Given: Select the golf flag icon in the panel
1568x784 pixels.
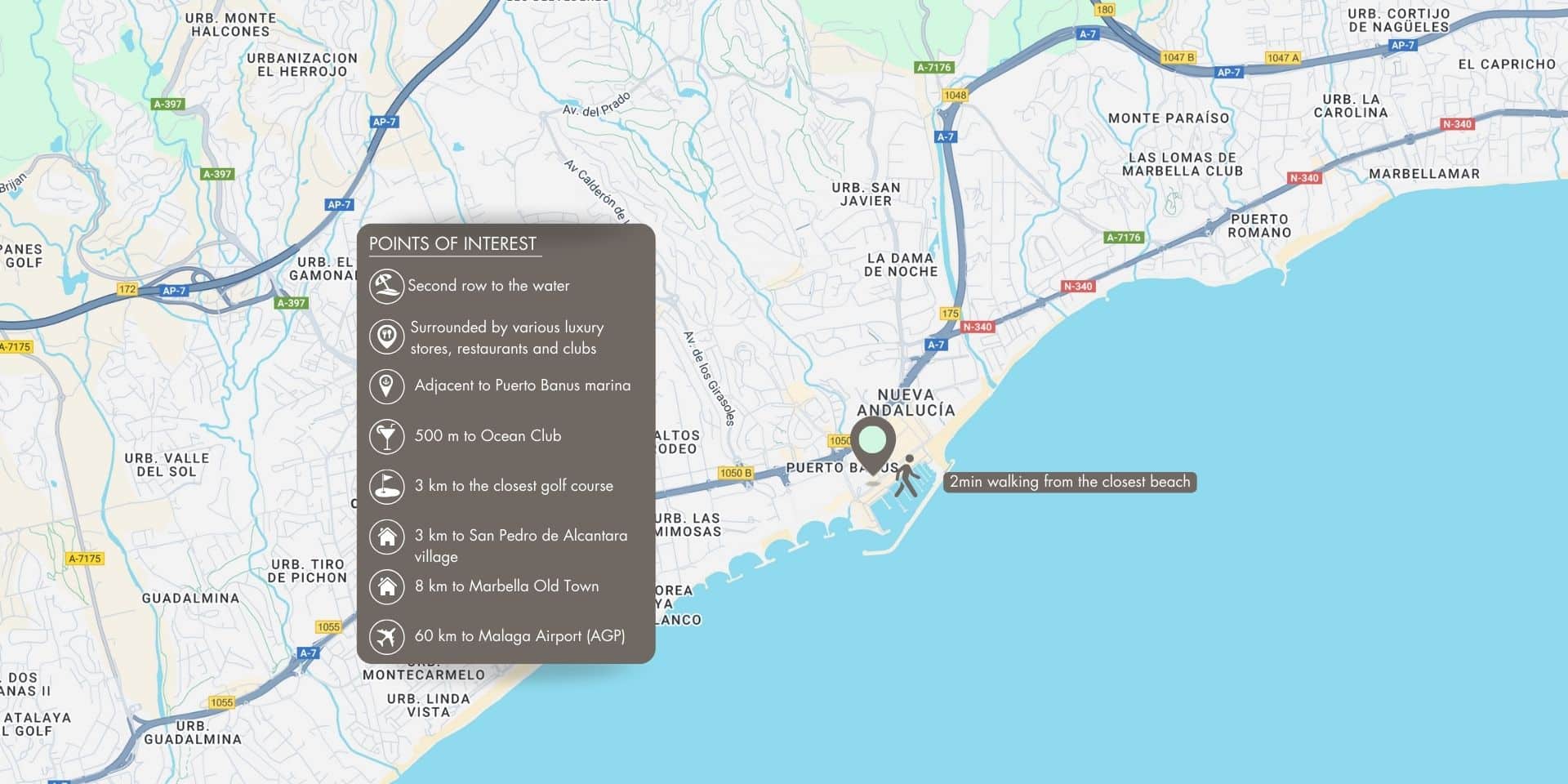Looking at the screenshot, I should (x=389, y=486).
